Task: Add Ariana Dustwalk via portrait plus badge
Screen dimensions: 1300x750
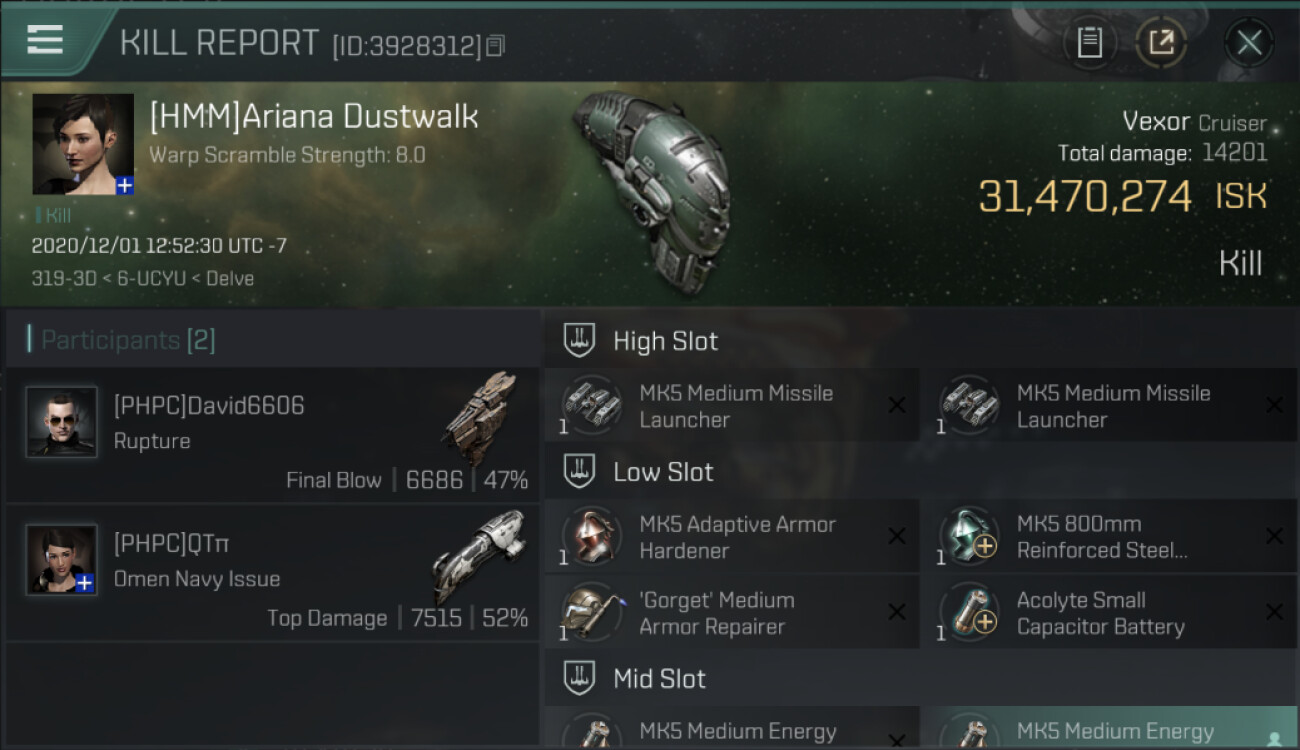Action: point(124,185)
